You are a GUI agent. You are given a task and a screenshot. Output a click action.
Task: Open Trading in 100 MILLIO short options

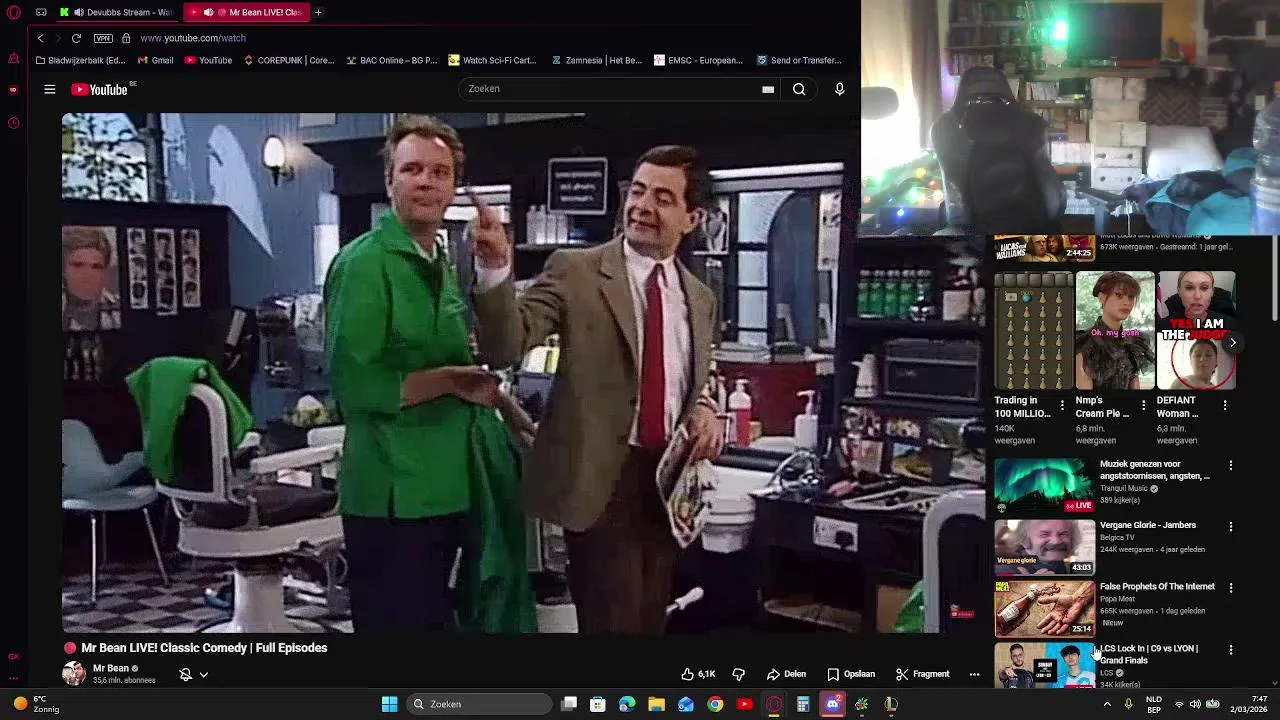click(1062, 405)
